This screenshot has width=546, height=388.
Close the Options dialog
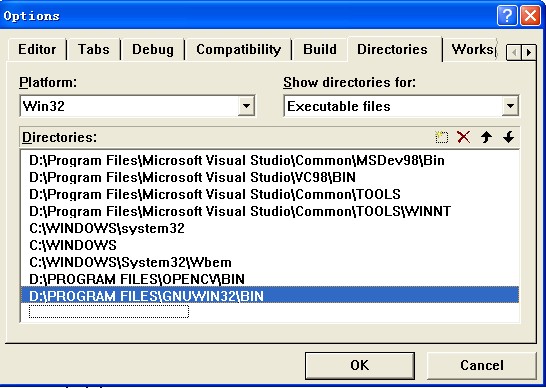[x=530, y=16]
